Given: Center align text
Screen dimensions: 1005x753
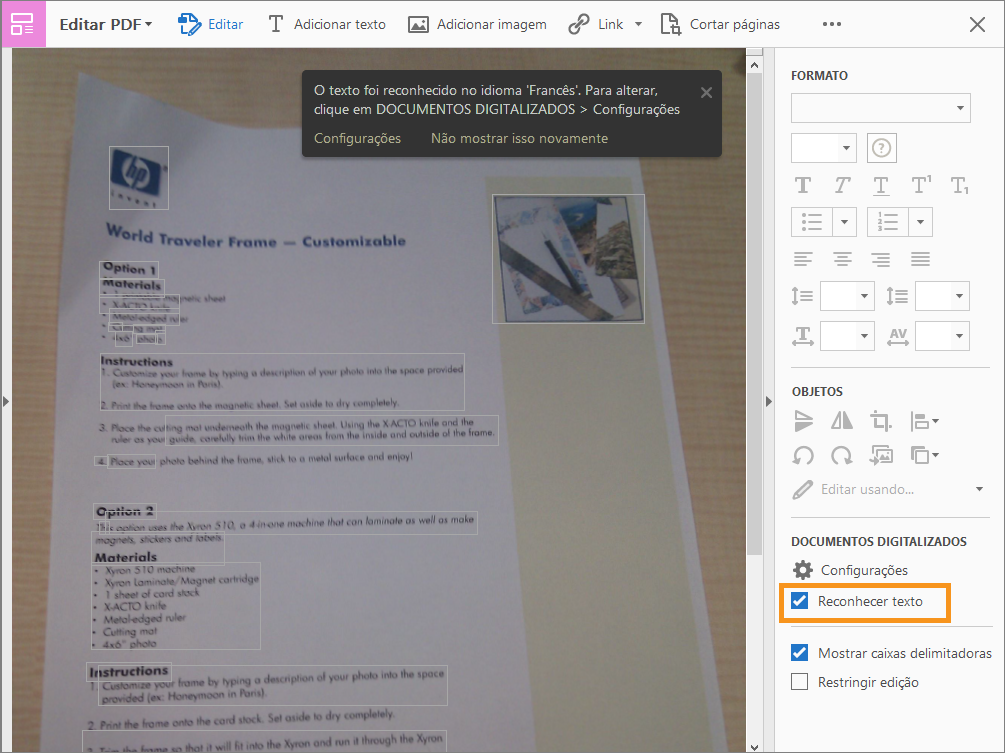Looking at the screenshot, I should pos(842,259).
